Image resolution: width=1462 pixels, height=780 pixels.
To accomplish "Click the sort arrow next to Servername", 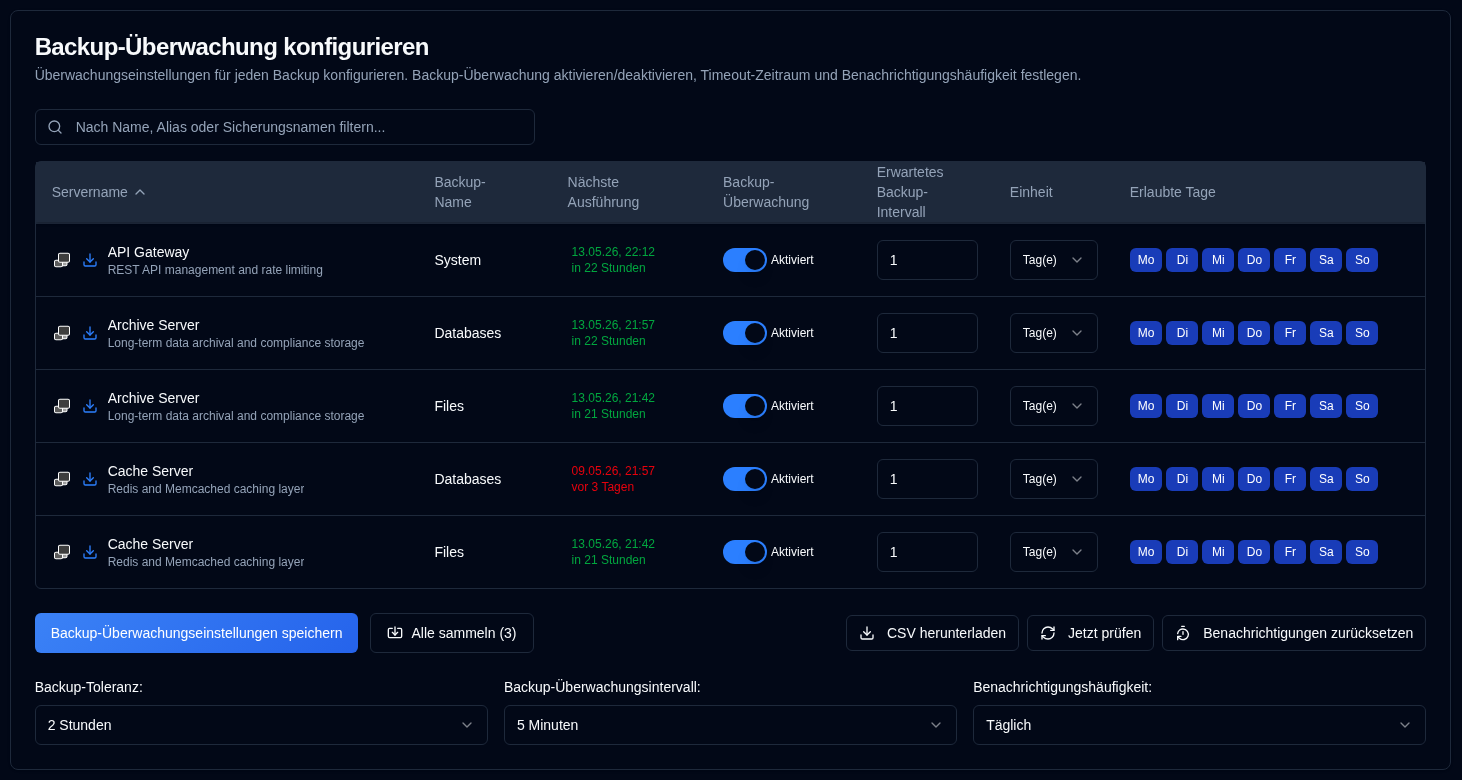I will pyautogui.click(x=140, y=192).
